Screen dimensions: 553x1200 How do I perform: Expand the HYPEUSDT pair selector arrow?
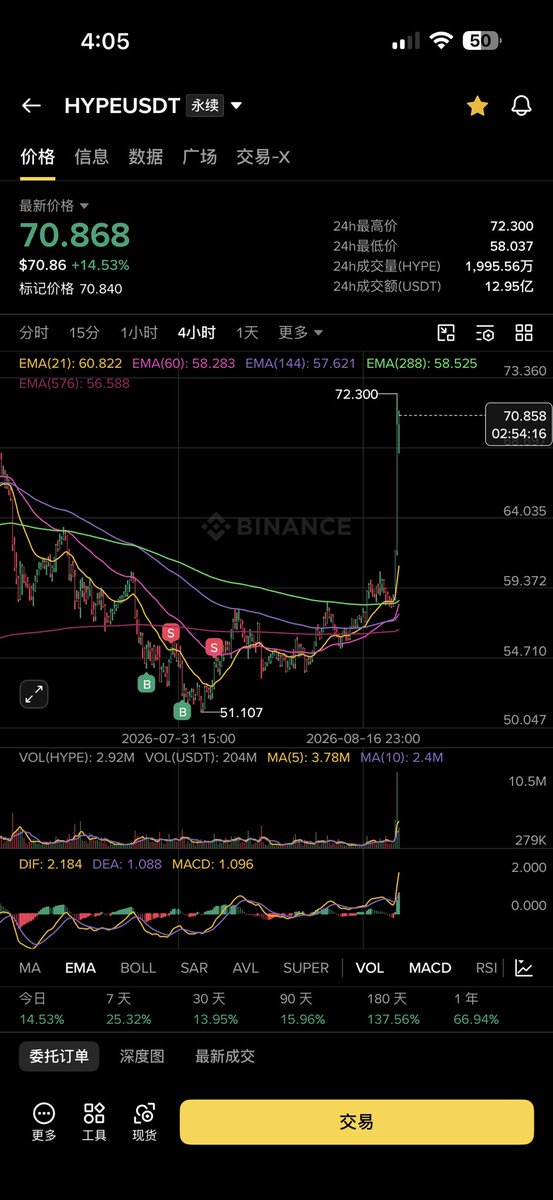pyautogui.click(x=237, y=106)
